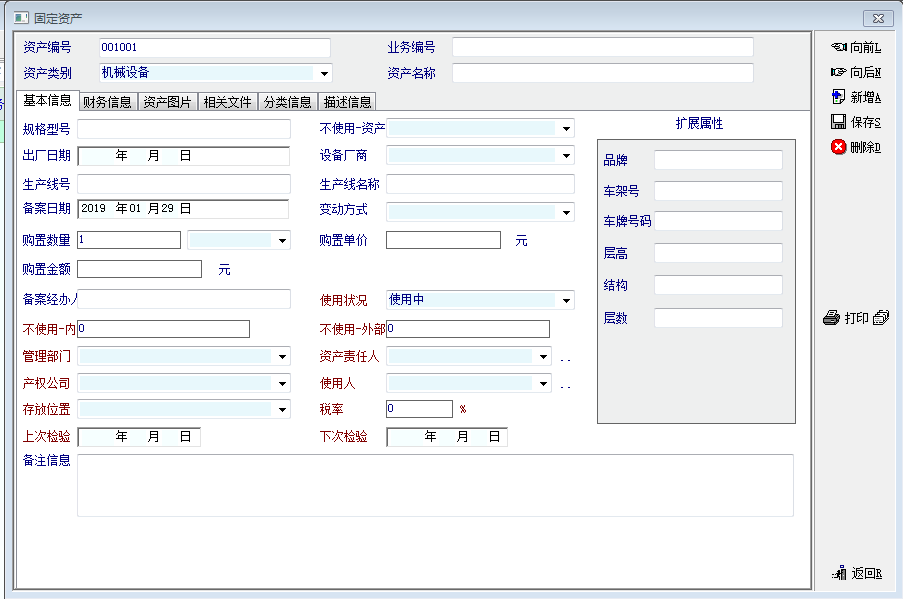This screenshot has width=903, height=599.
Task: Delete record via red 删除 icon
Action: pyautogui.click(x=838, y=147)
